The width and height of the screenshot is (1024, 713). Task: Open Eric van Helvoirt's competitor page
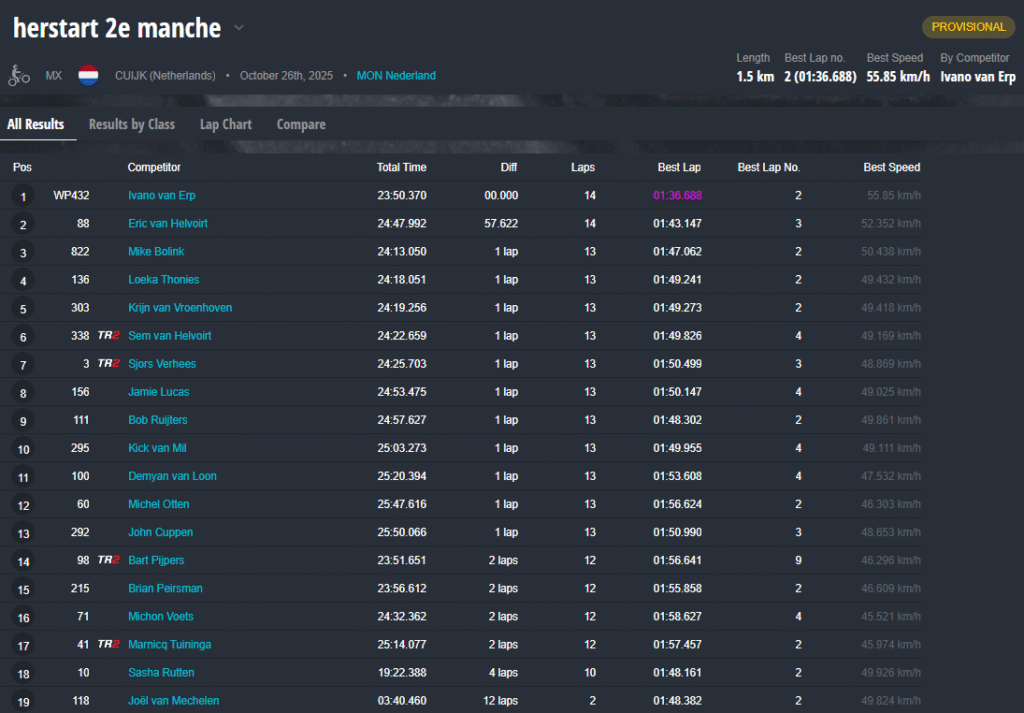(x=168, y=224)
